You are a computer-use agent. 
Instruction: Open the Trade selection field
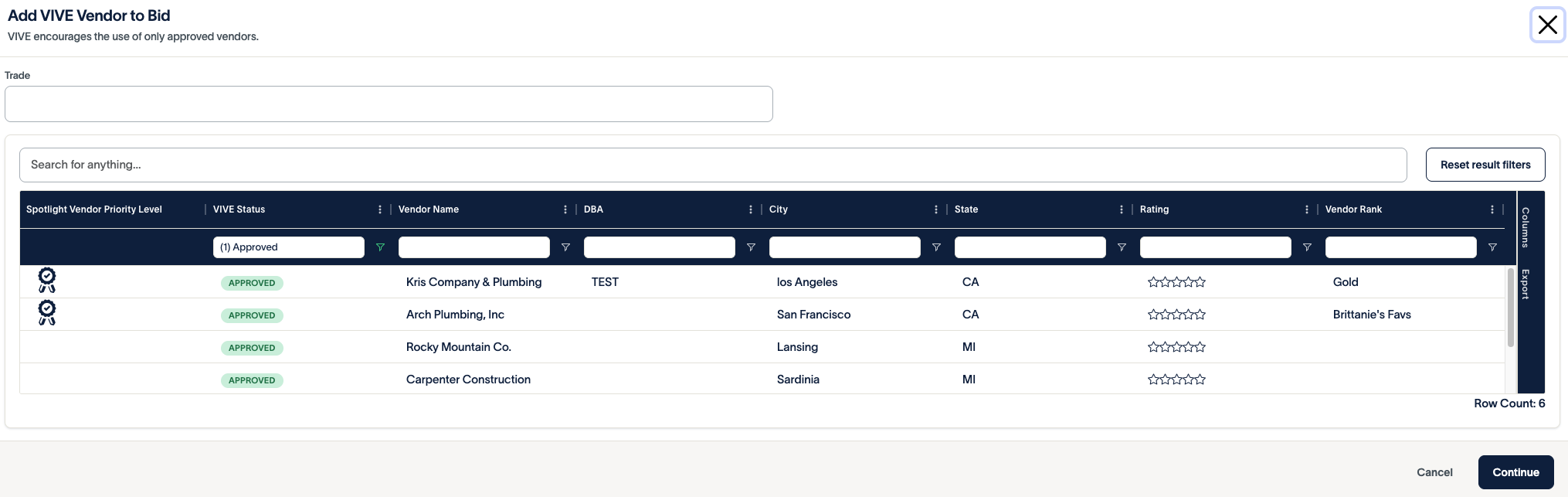click(x=389, y=104)
